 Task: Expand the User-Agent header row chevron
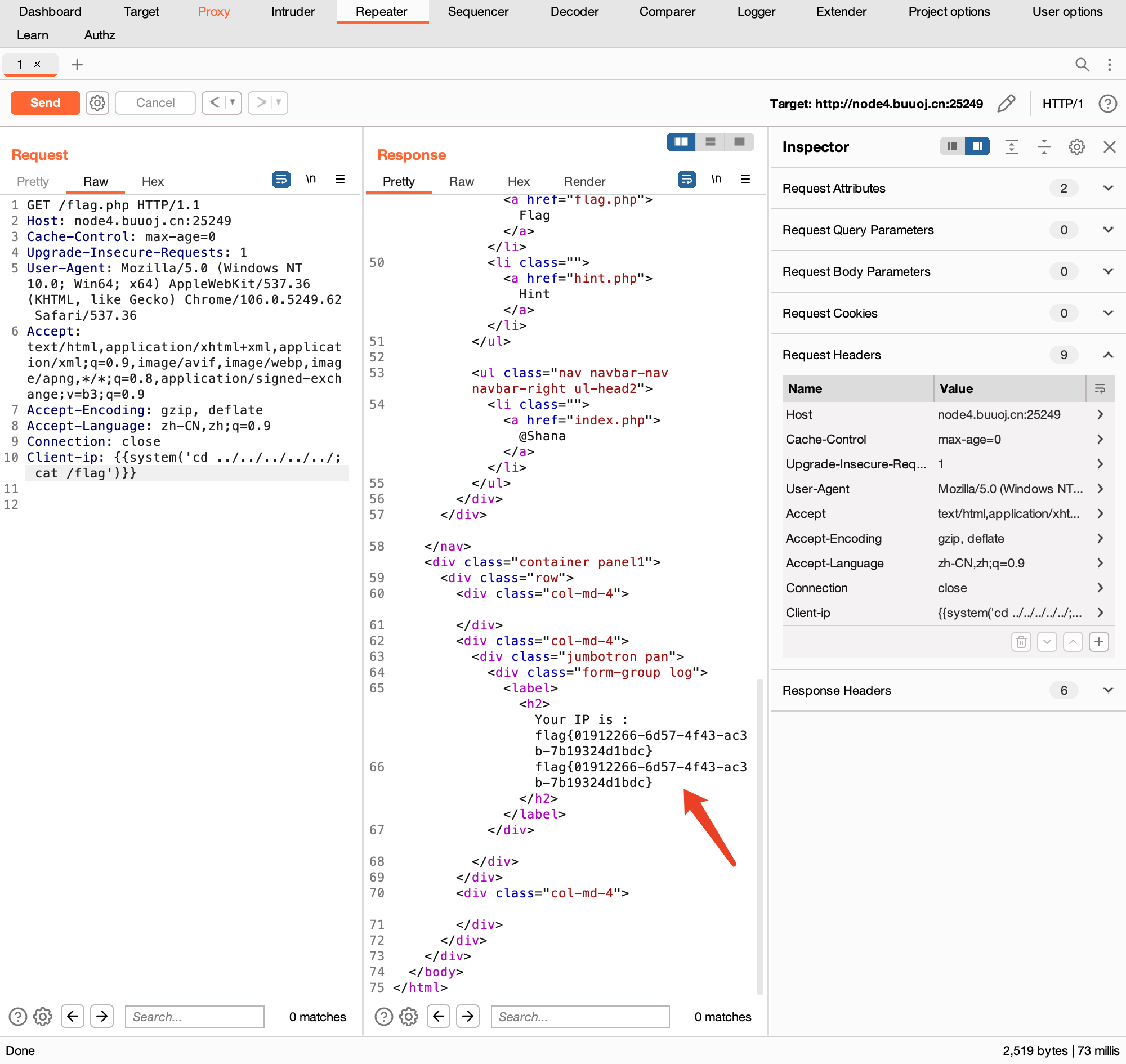[x=1100, y=489]
